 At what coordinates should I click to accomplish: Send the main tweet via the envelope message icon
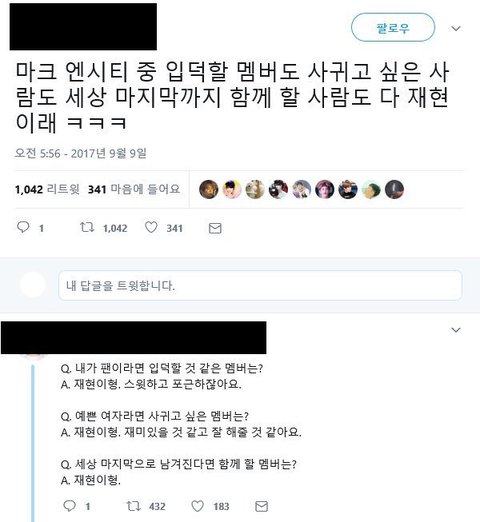click(215, 228)
